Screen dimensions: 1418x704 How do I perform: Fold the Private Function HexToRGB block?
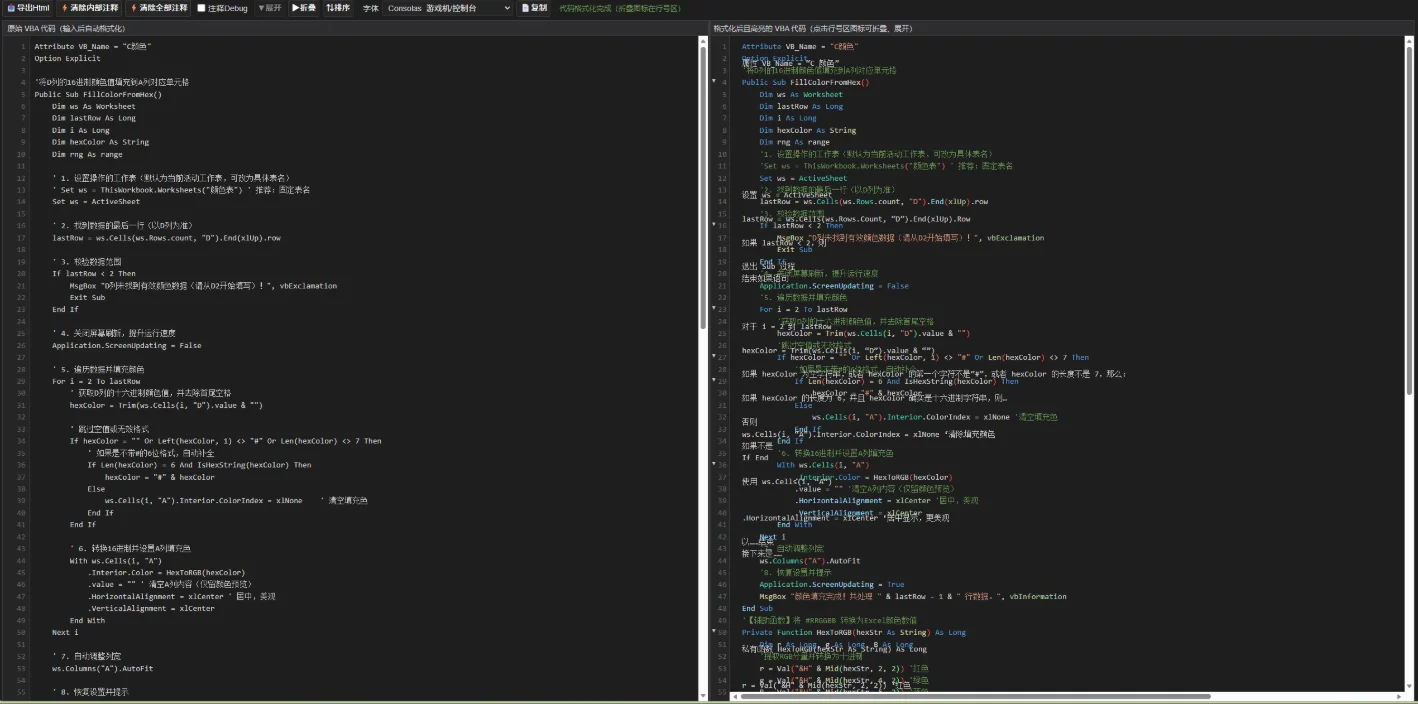click(x=714, y=632)
